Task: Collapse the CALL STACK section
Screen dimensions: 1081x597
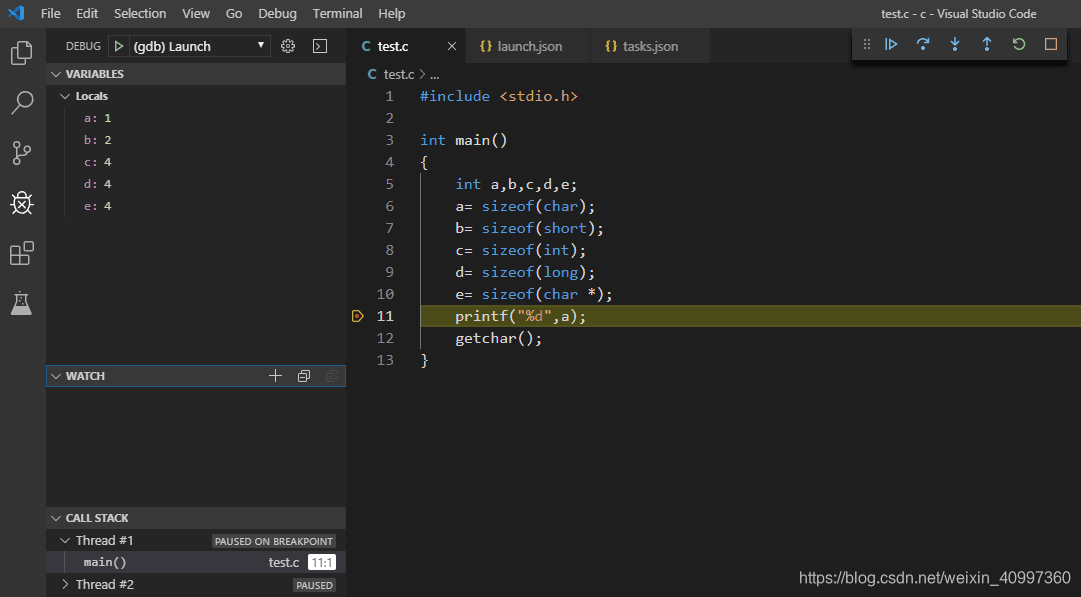Action: (57, 518)
